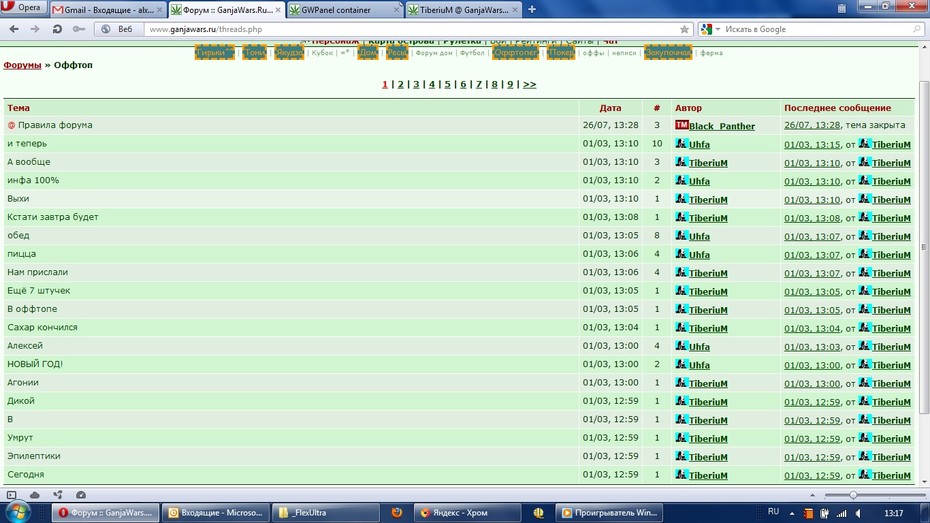Click the zoom arrow beside the zoom slider
Screen dimensions: 930x523
pos(812,495)
